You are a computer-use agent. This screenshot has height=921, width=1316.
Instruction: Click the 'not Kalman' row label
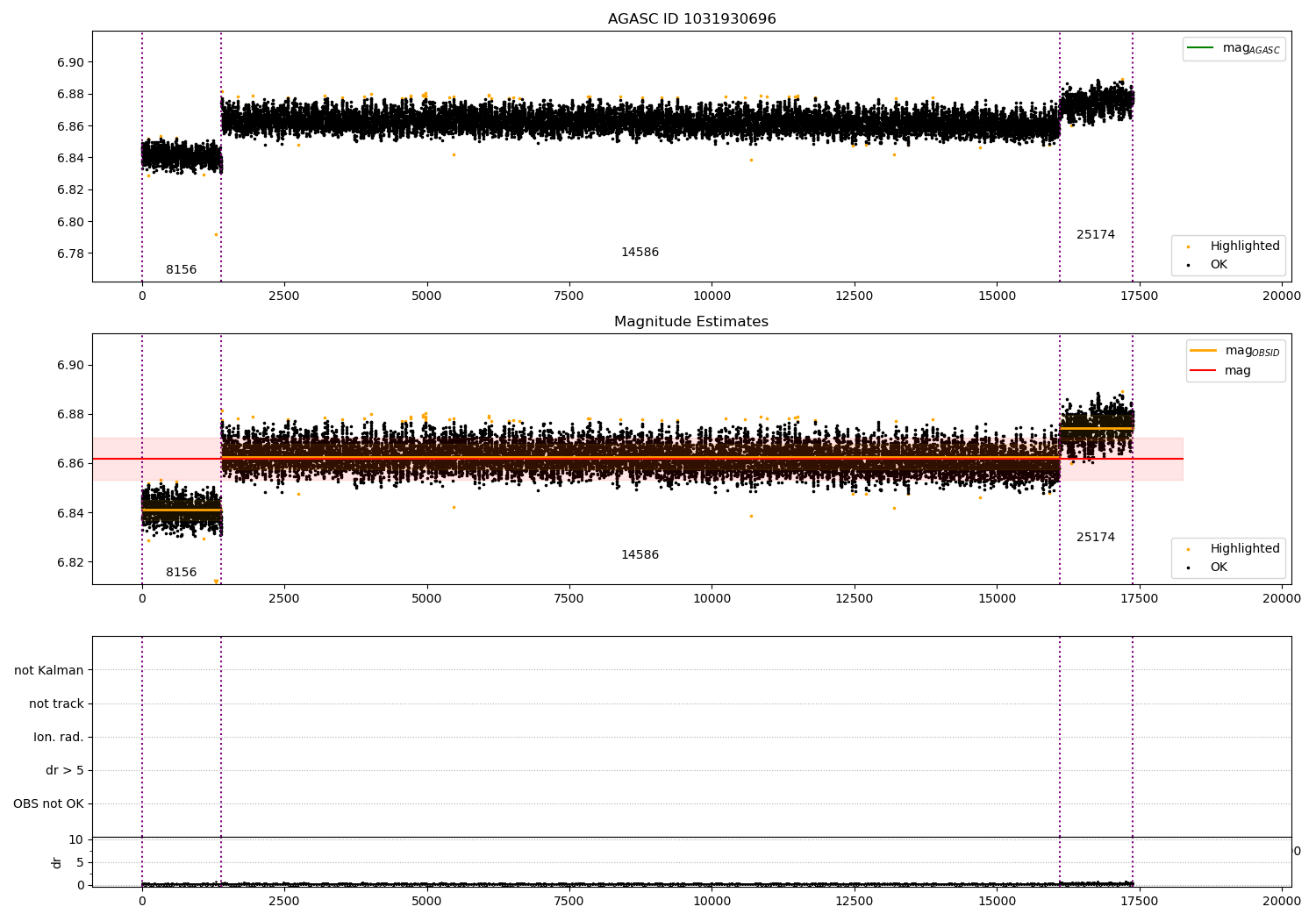[49, 671]
